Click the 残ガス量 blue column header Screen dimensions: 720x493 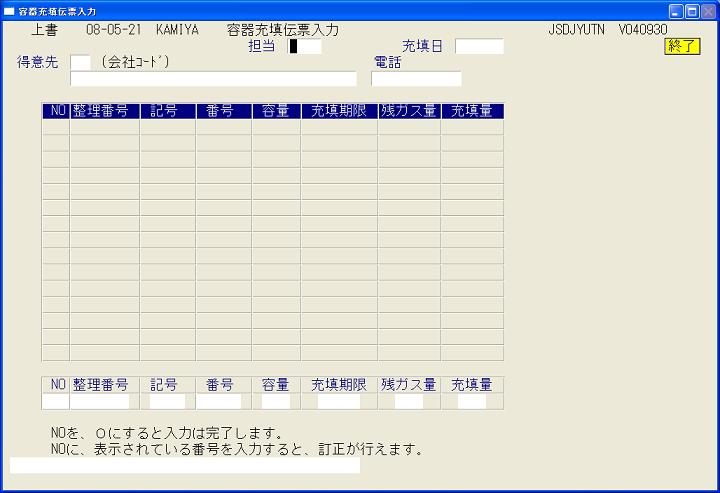click(409, 111)
